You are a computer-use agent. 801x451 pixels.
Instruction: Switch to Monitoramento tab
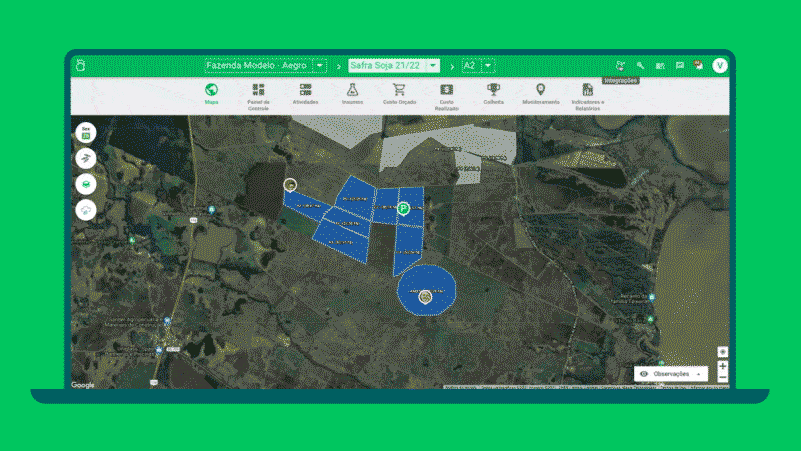coord(541,93)
